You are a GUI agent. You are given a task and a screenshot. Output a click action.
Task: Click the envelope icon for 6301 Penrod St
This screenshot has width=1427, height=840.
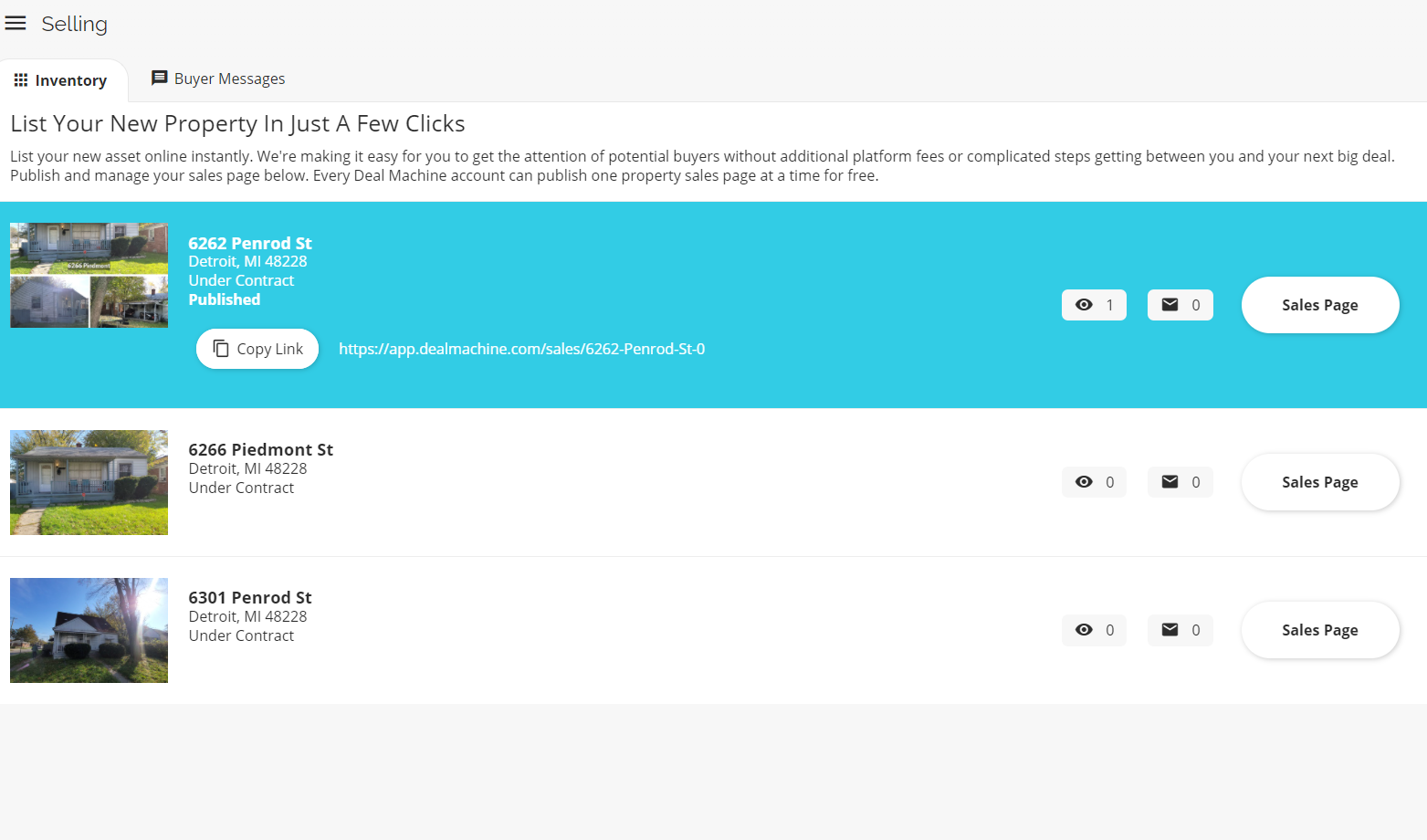coord(1170,630)
